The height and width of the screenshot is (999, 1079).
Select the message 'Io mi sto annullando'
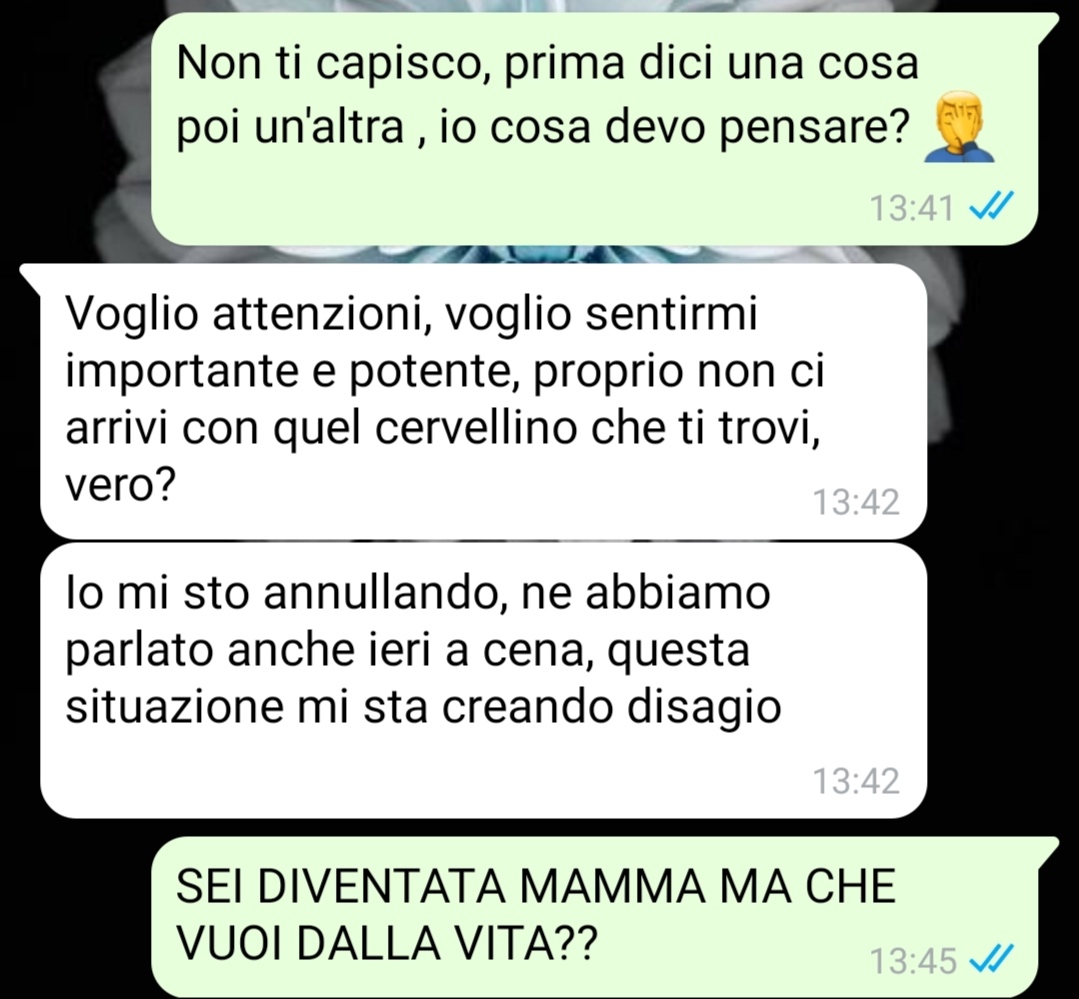click(x=483, y=680)
